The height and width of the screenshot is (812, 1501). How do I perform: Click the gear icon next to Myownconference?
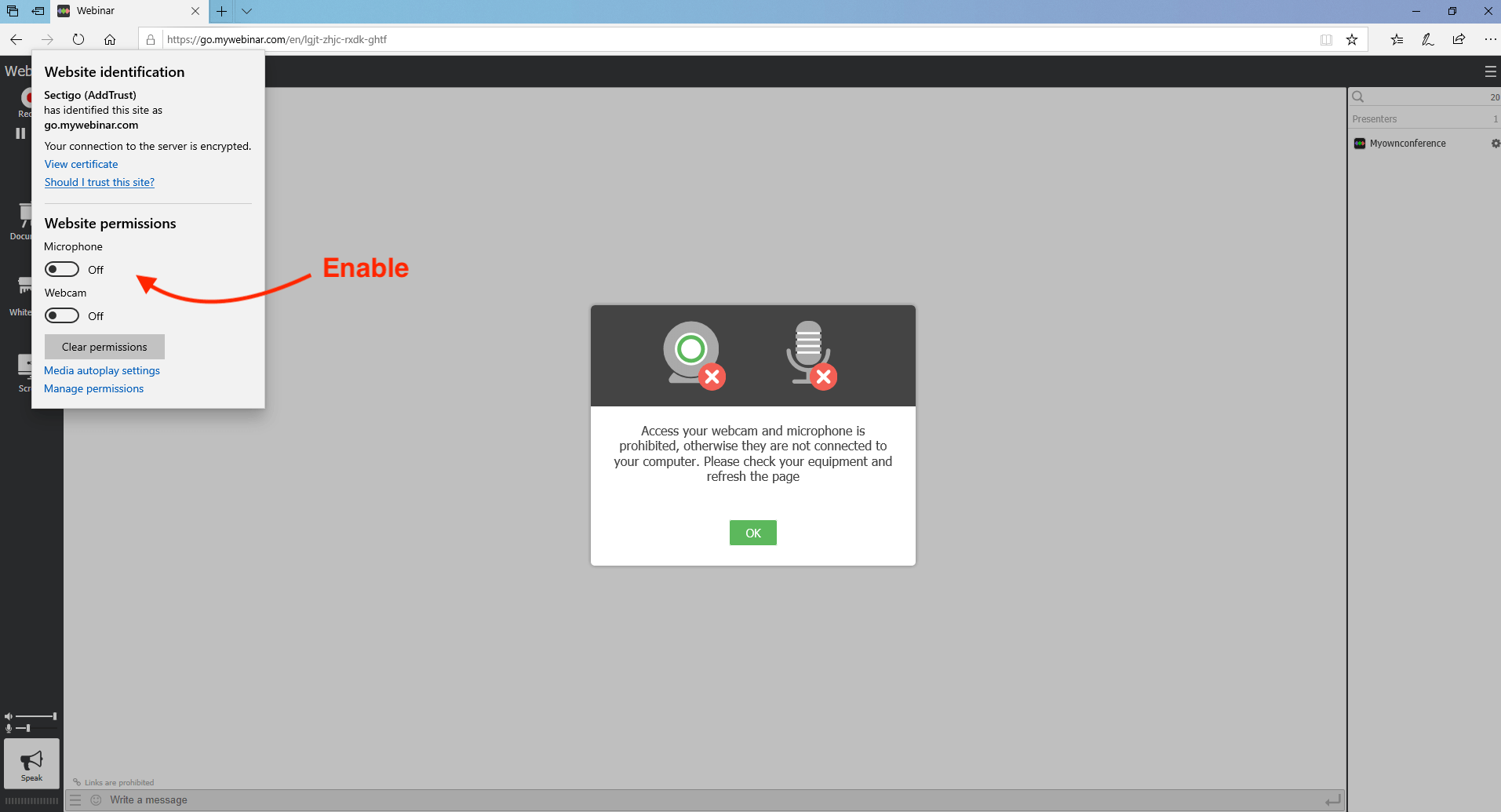click(1495, 144)
